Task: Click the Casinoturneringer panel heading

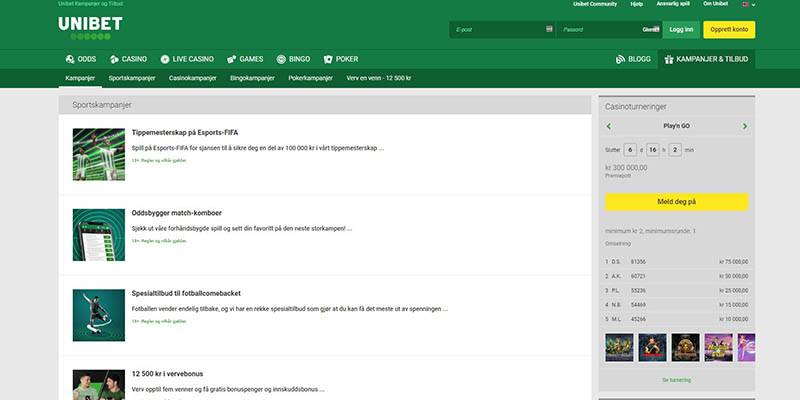Action: pyautogui.click(x=636, y=107)
